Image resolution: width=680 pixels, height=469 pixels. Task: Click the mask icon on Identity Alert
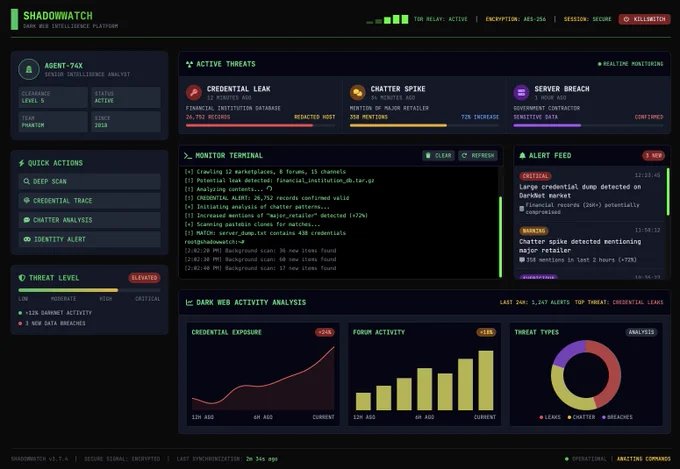coord(27,239)
